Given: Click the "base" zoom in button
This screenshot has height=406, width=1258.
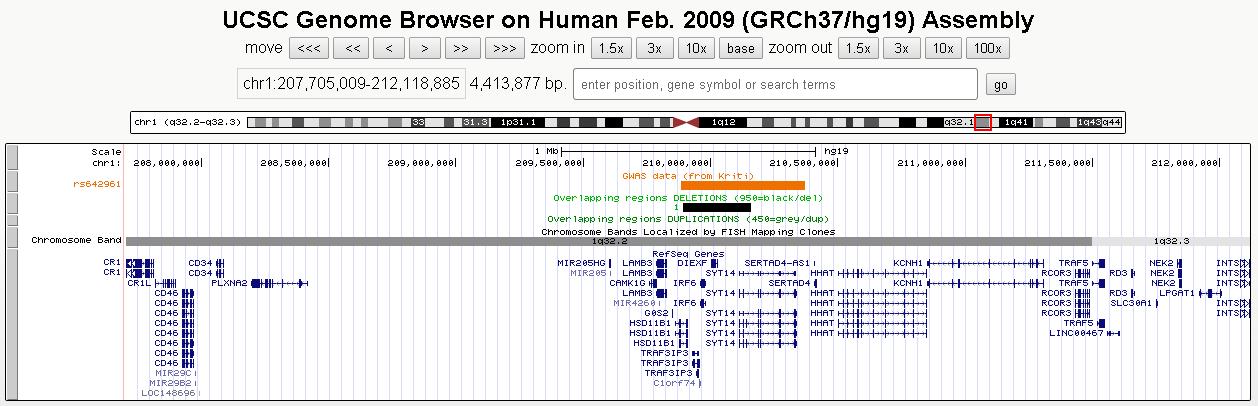Looking at the screenshot, I should coord(740,48).
